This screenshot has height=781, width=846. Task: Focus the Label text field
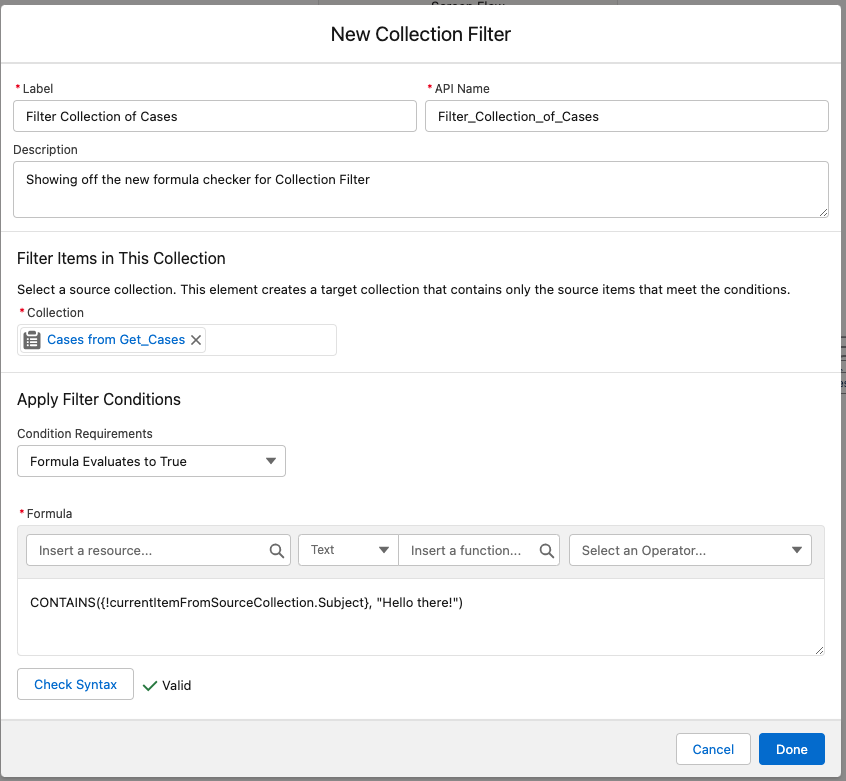click(215, 116)
